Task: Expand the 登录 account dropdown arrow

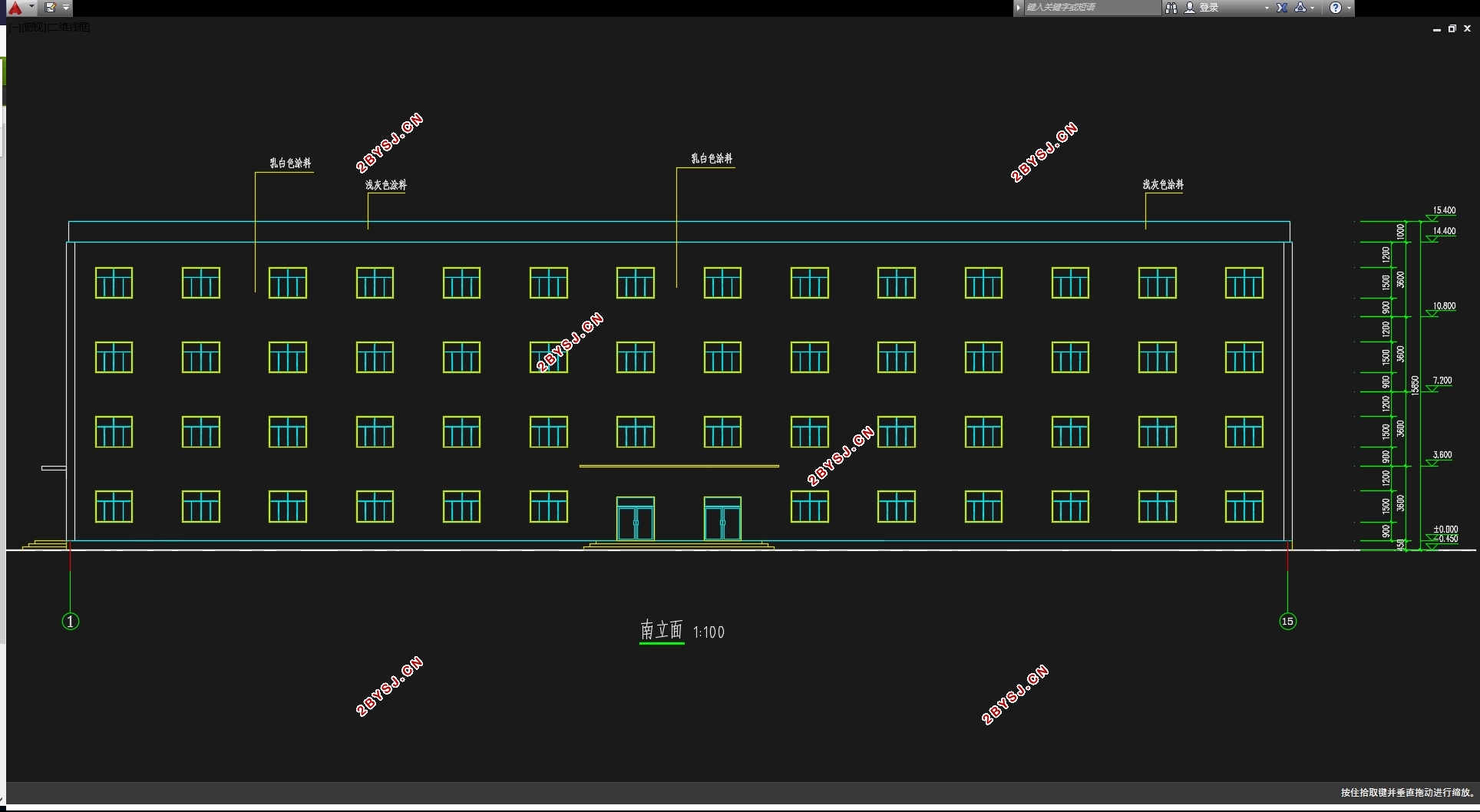Action: (x=1267, y=8)
